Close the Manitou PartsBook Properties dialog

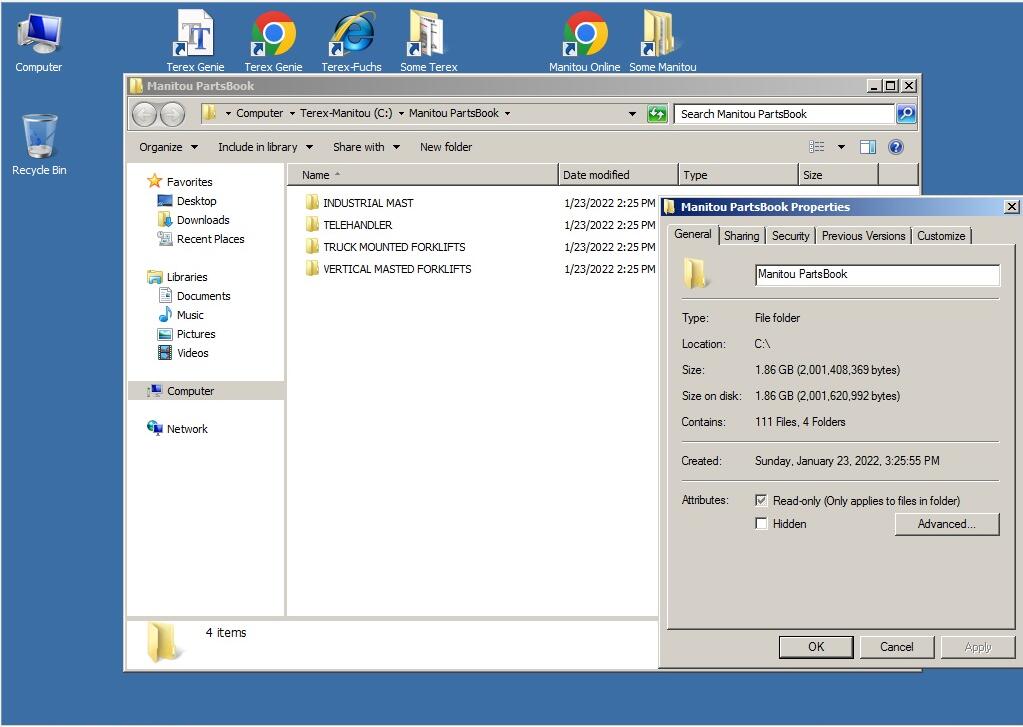point(1011,207)
